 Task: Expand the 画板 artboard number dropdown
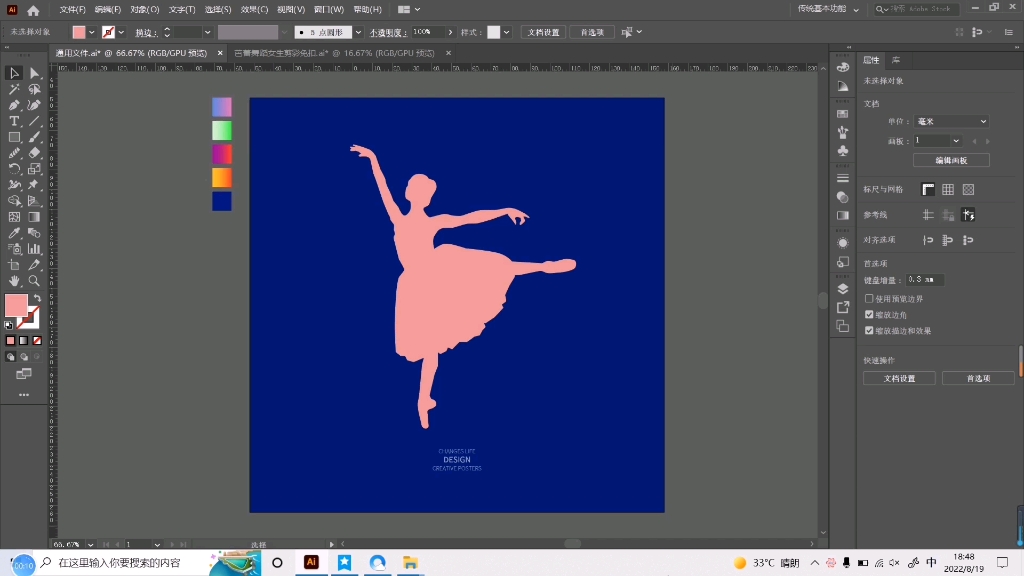point(956,141)
